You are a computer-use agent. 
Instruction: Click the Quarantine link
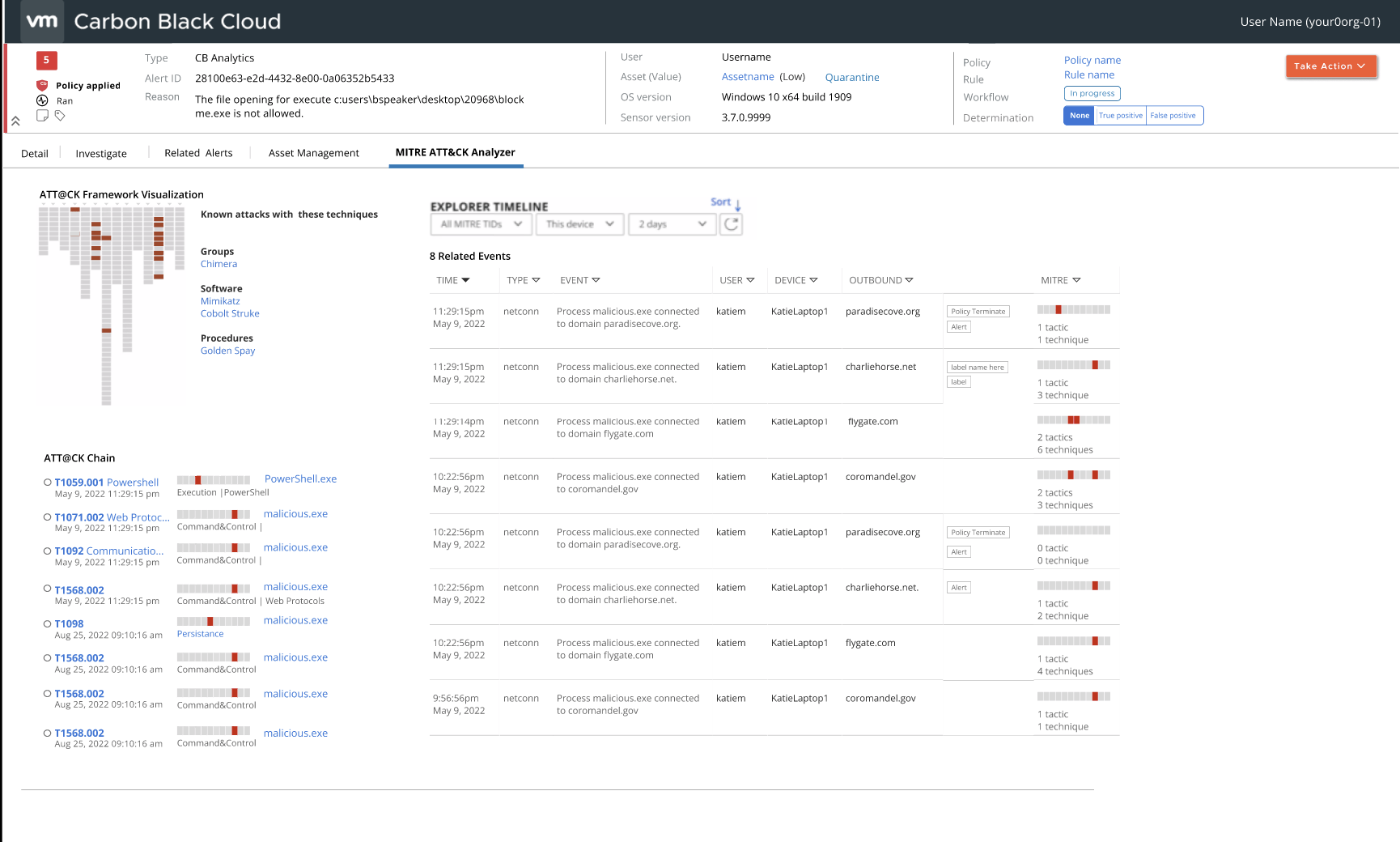pyautogui.click(x=852, y=77)
